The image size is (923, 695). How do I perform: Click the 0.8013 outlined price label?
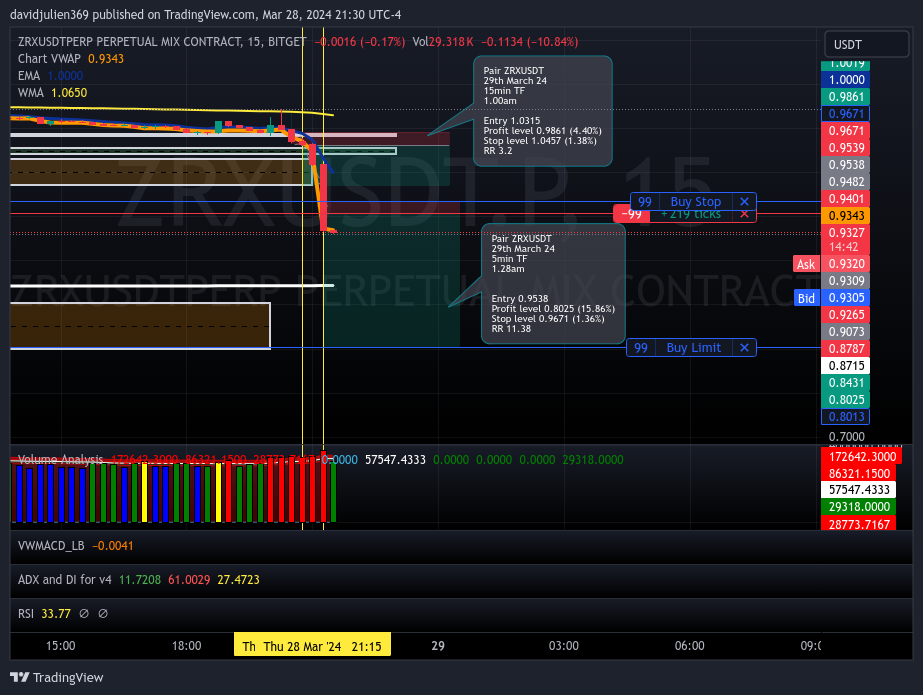(x=846, y=417)
